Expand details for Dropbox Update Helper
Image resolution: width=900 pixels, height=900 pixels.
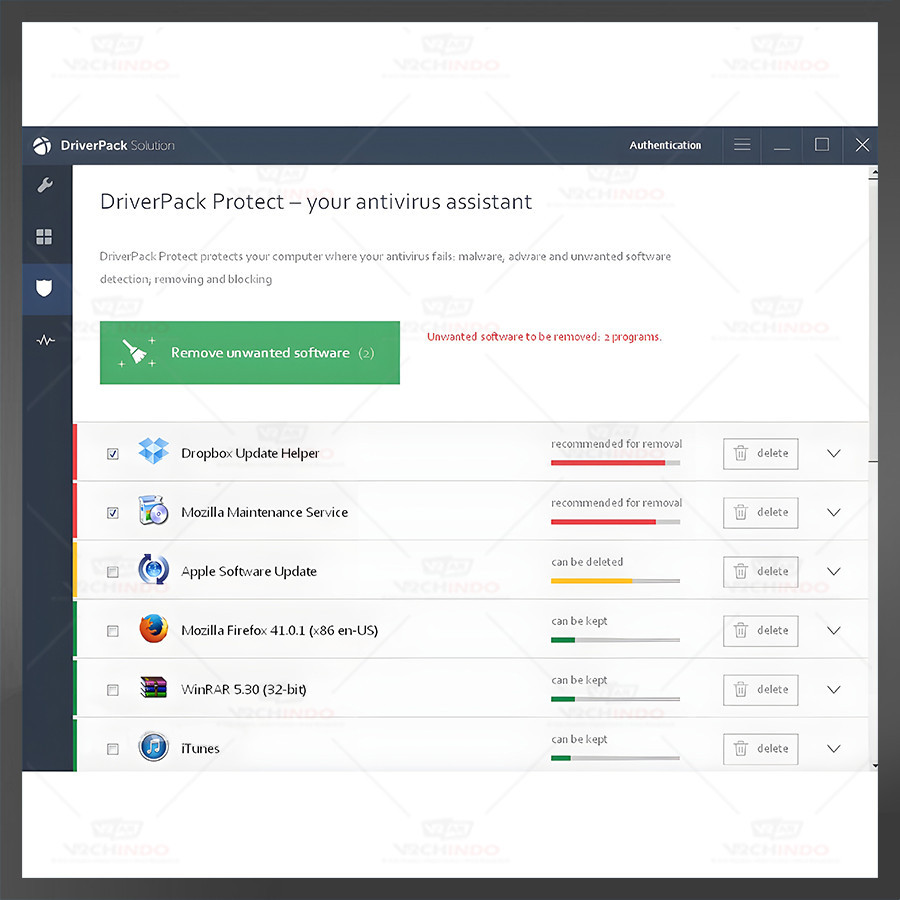[833, 453]
